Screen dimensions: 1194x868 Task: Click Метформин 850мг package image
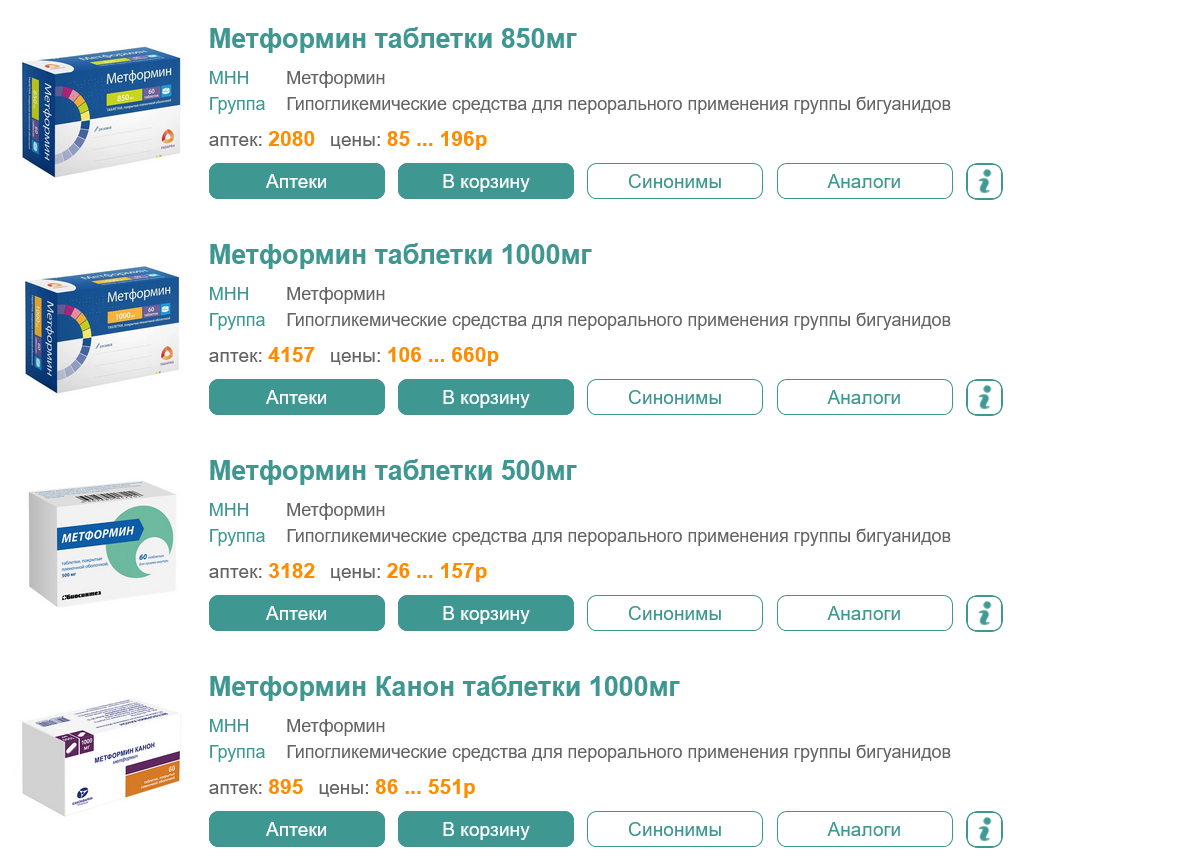tap(101, 112)
